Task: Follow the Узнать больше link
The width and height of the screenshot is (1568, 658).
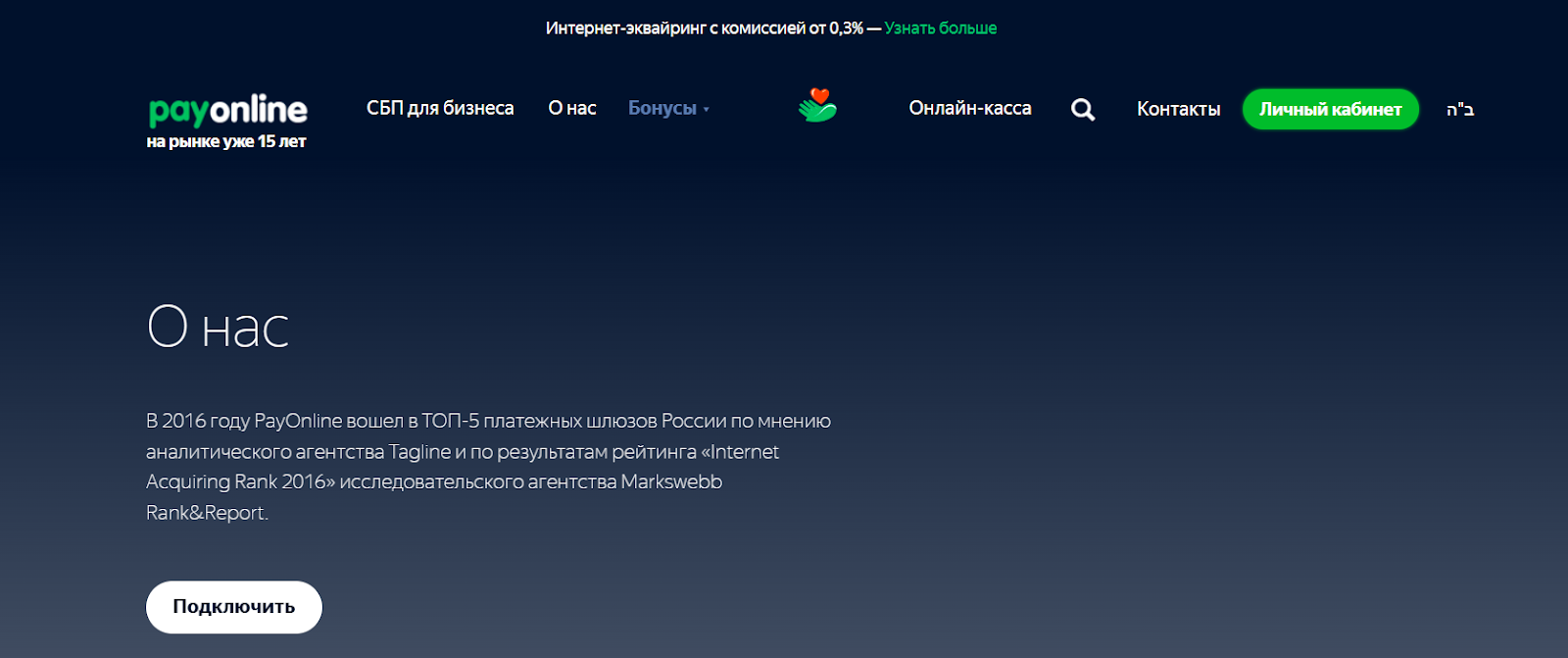Action: click(x=940, y=28)
